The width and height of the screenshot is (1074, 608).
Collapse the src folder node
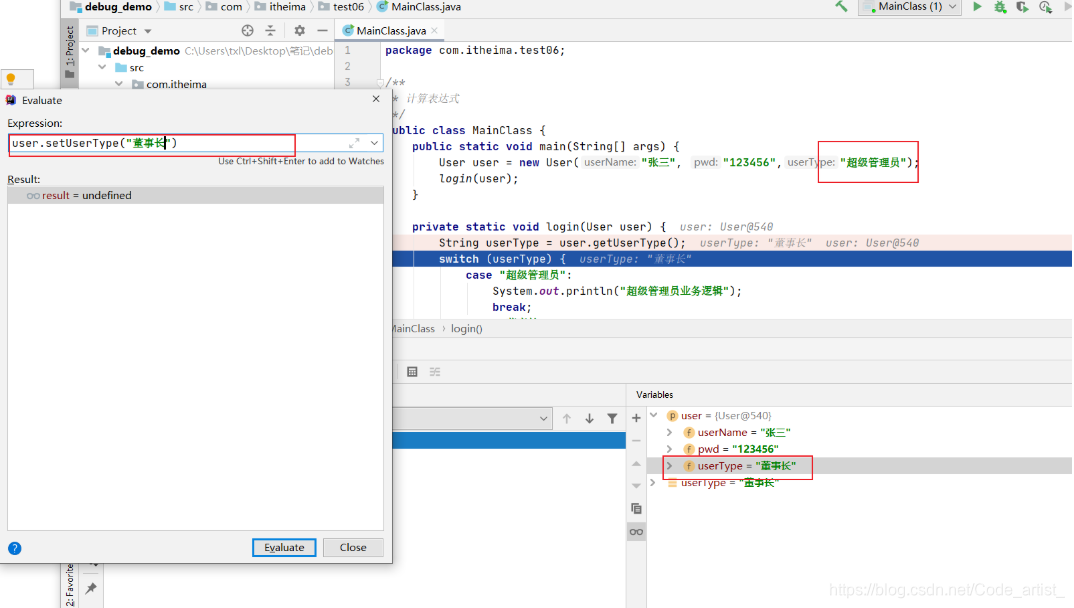click(102, 68)
